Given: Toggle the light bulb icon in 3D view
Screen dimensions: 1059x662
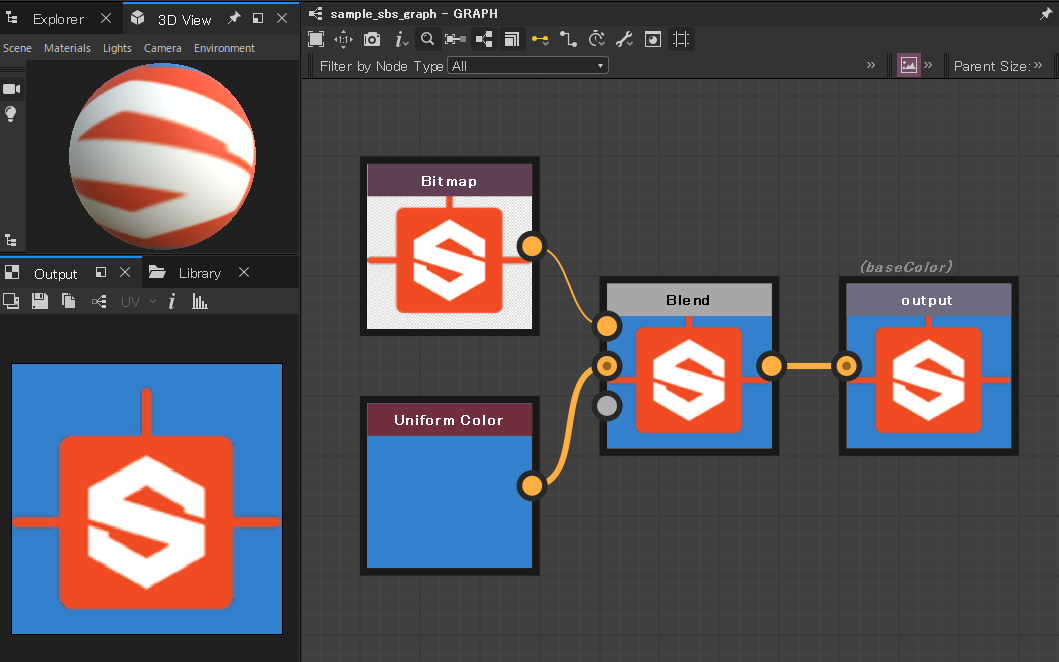Looking at the screenshot, I should 11,113.
